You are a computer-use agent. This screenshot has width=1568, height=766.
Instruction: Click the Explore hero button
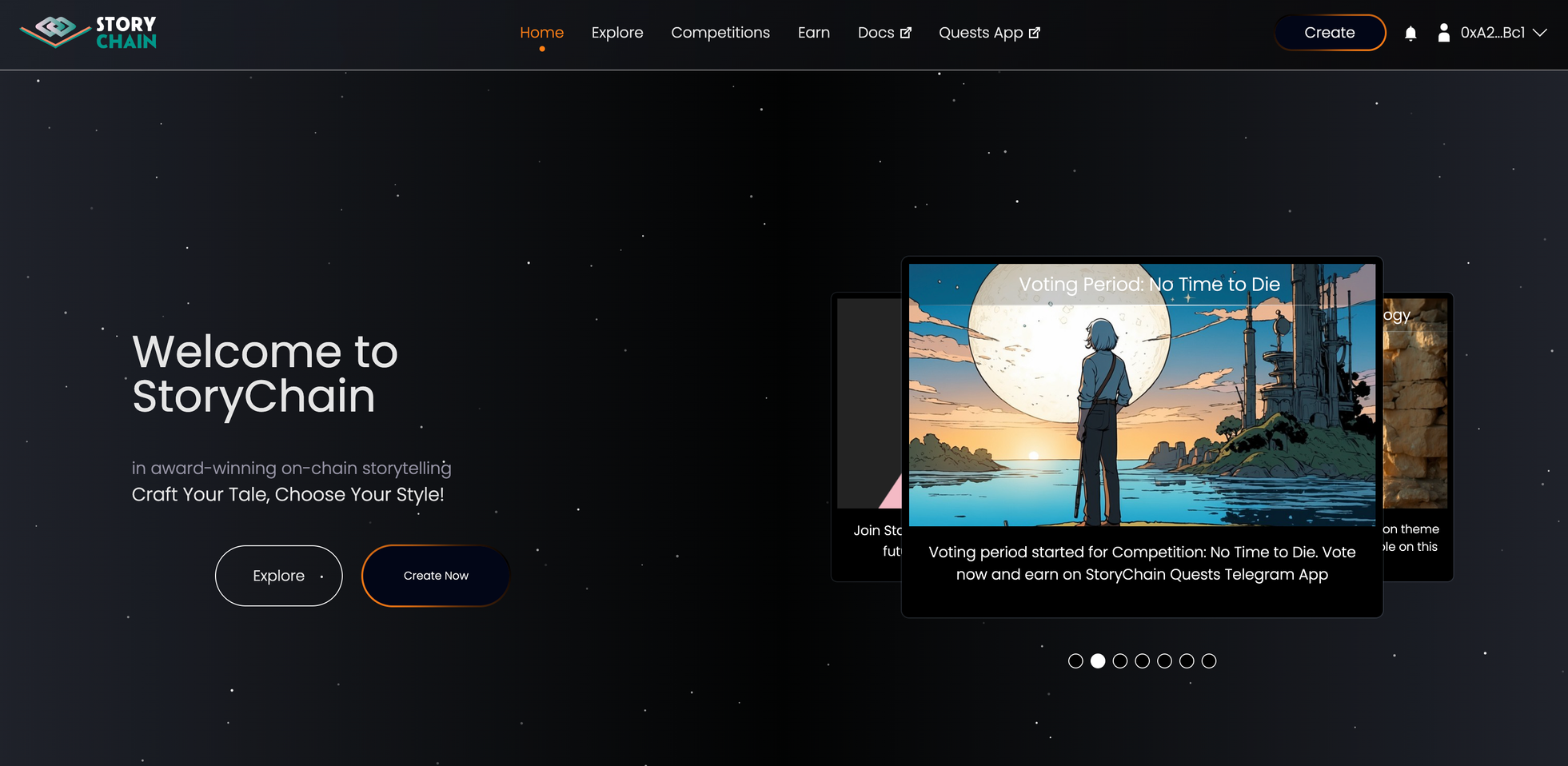tap(279, 576)
